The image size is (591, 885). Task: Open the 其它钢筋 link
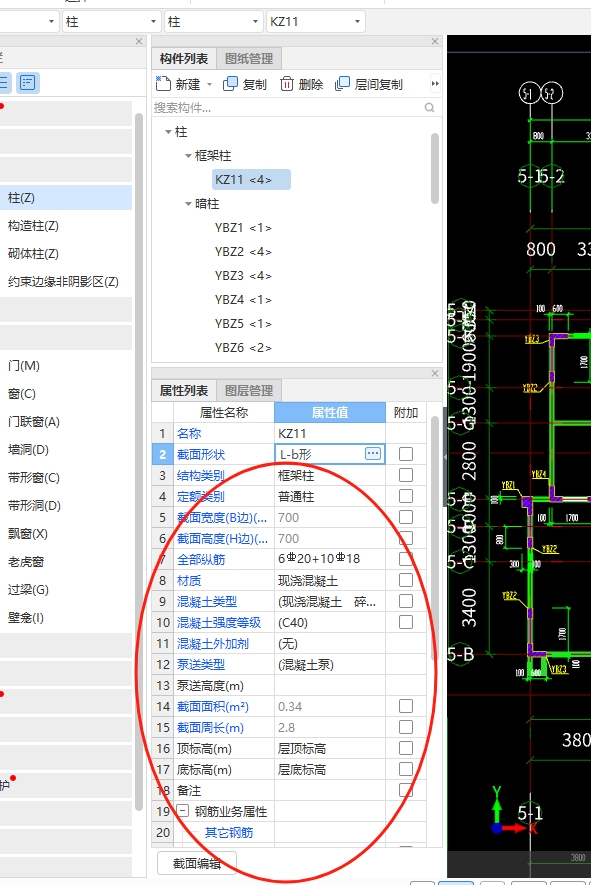coord(229,833)
